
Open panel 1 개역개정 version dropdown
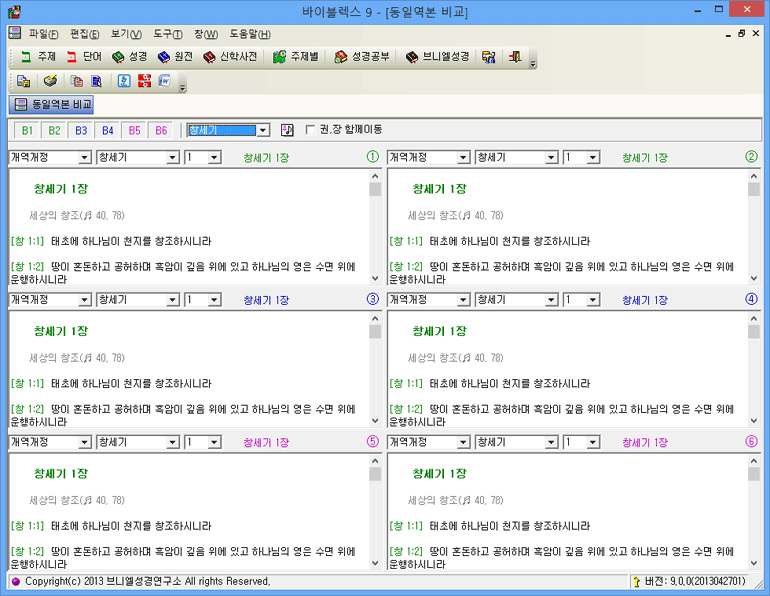coord(84,158)
